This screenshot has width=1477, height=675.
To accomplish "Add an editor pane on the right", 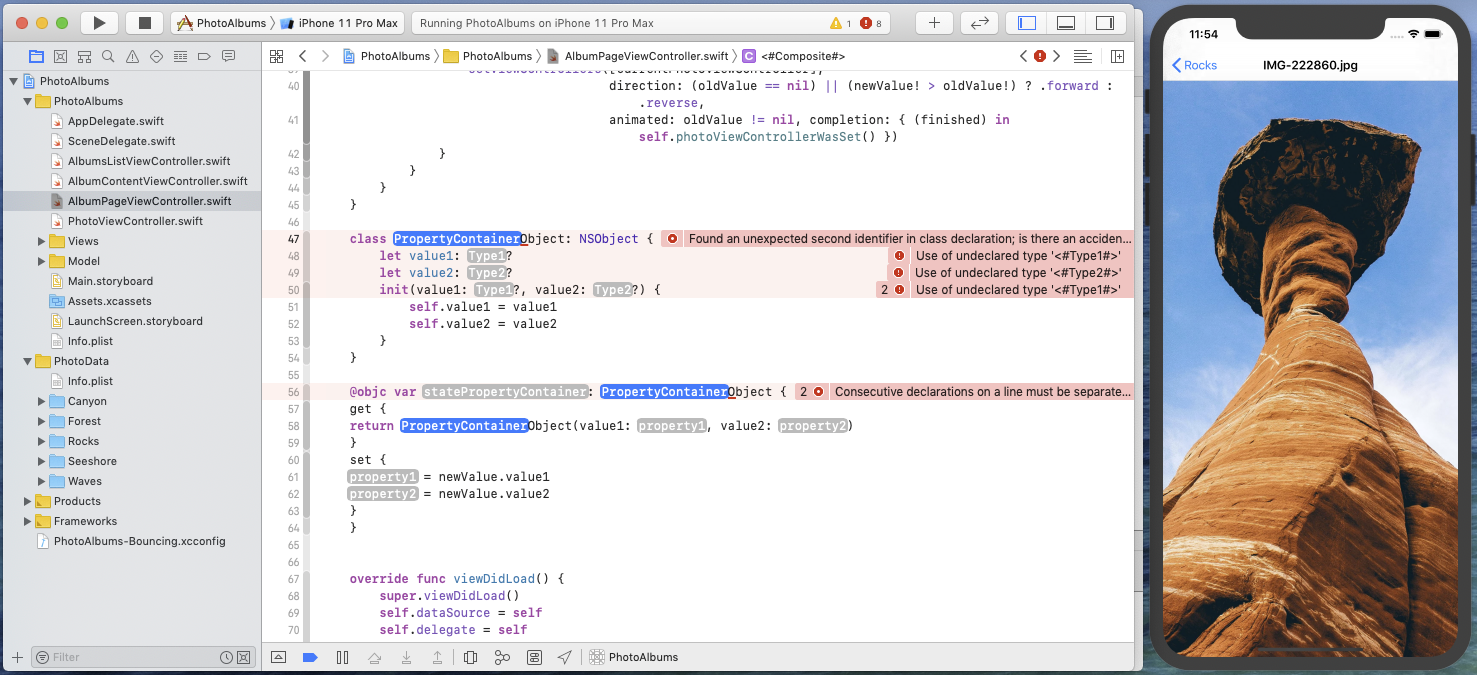I will (x=1118, y=56).
